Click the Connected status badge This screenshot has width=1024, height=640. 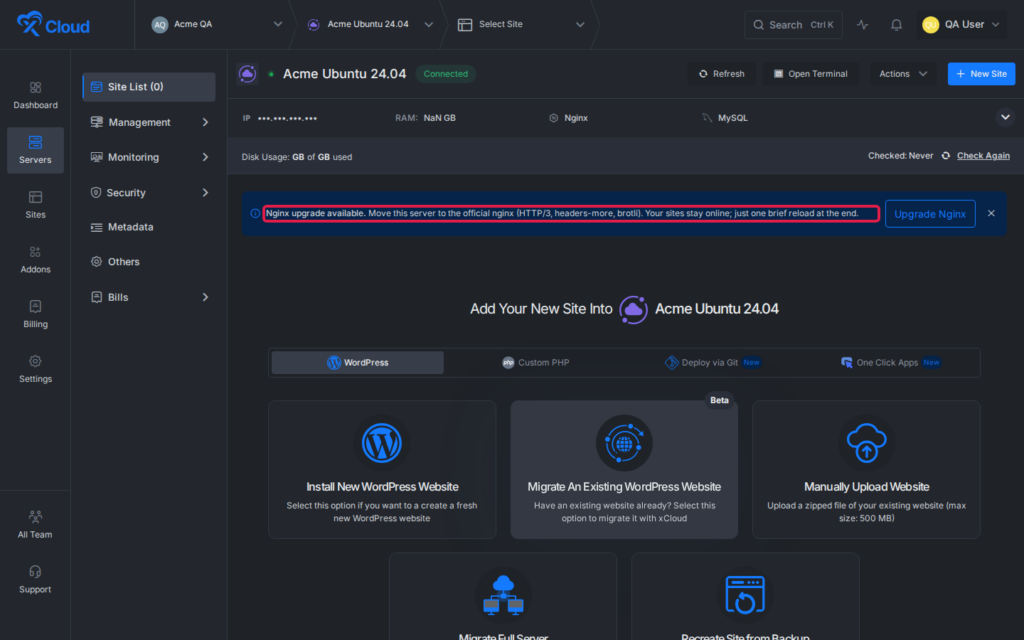445,74
